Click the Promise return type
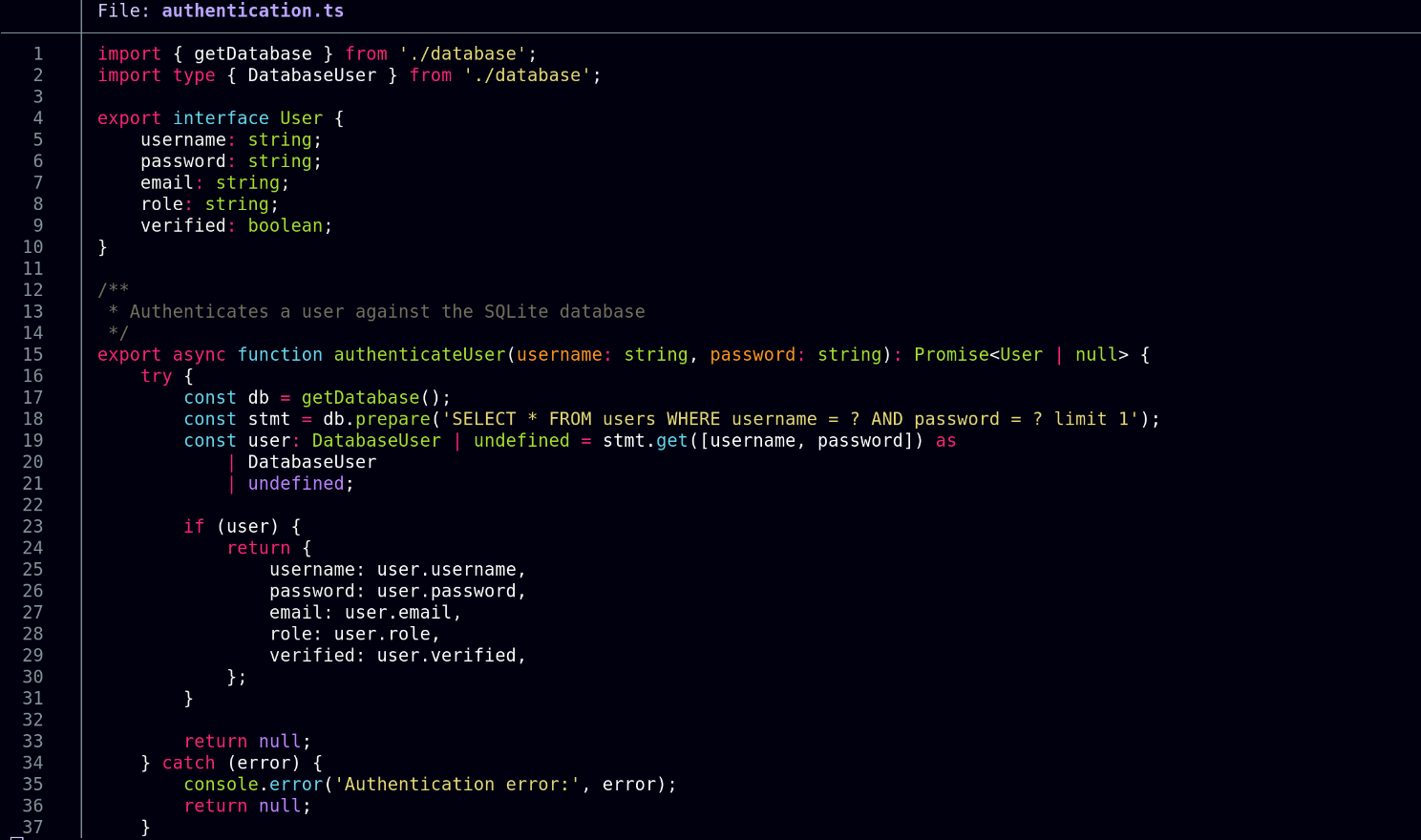The height and width of the screenshot is (840, 1421). [951, 355]
